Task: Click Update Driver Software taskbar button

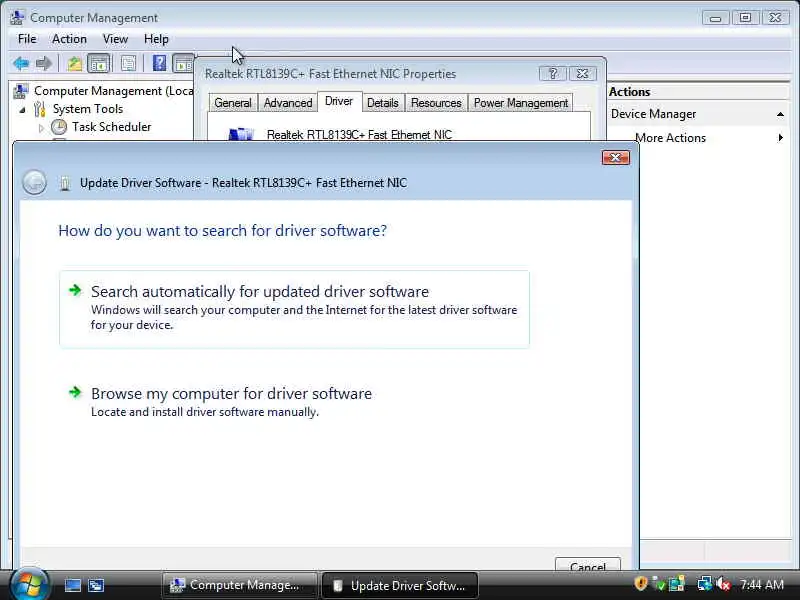Action: pyautogui.click(x=401, y=585)
